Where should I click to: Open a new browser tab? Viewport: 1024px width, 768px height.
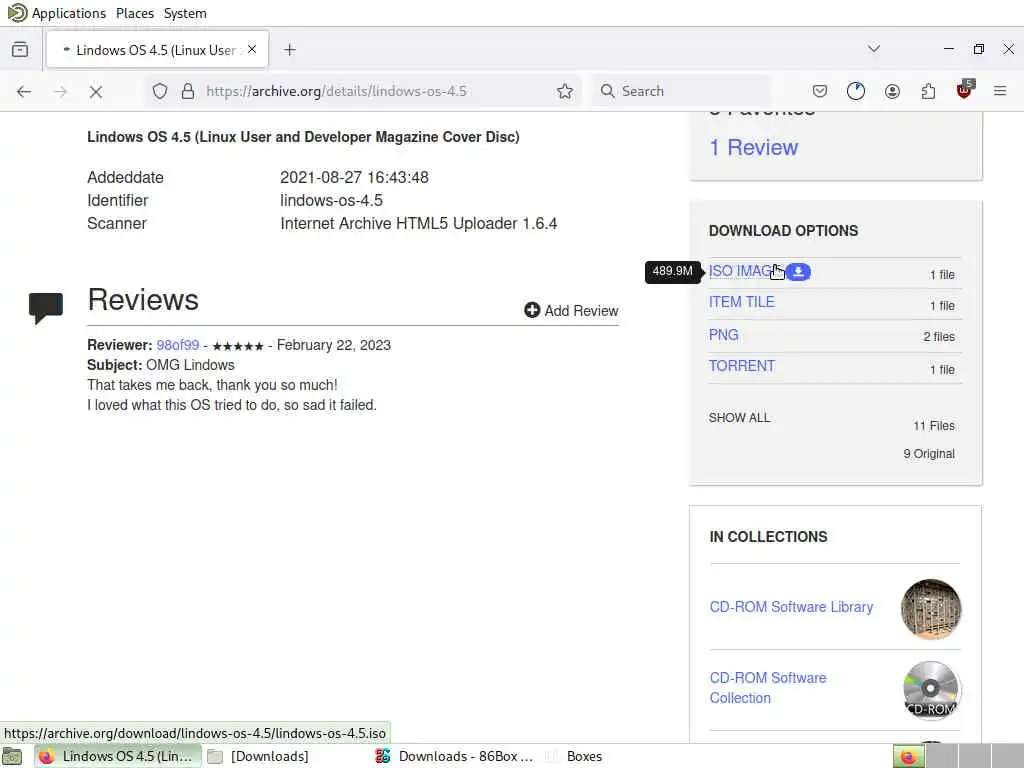(290, 50)
